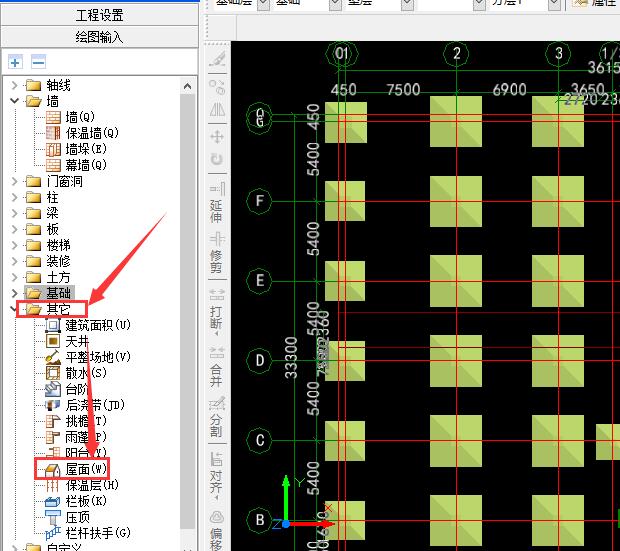Image resolution: width=620 pixels, height=551 pixels.
Task: Click the column-axis bubble labeled 2
Action: click(x=456, y=53)
